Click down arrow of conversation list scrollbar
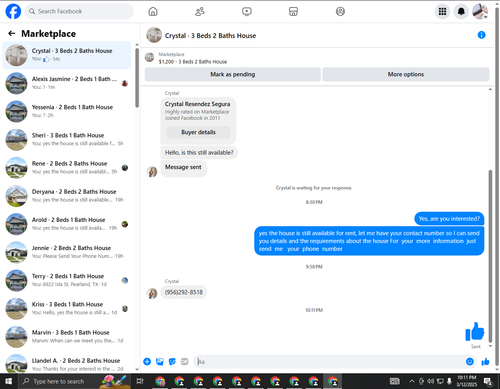The width and height of the screenshot is (500, 389). pyautogui.click(x=137, y=369)
